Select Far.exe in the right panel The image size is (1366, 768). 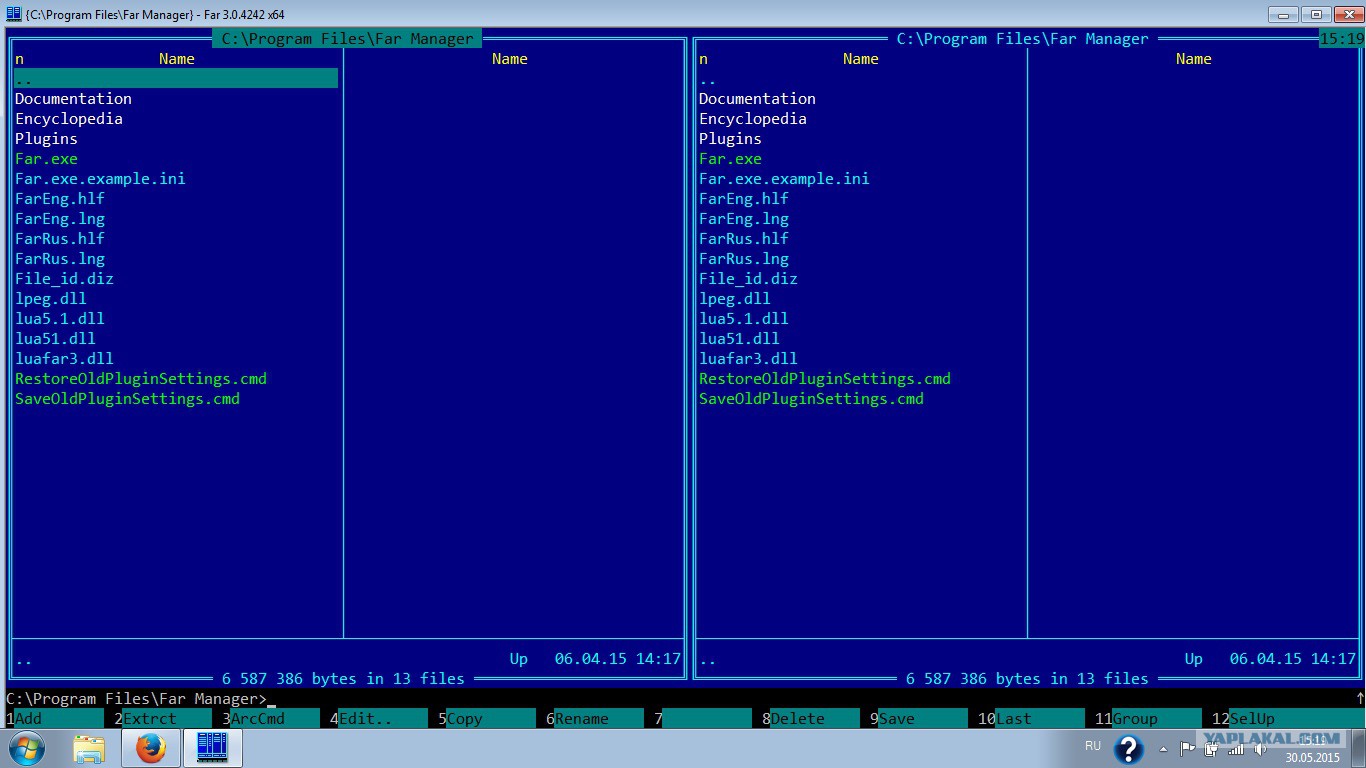pyautogui.click(x=730, y=159)
